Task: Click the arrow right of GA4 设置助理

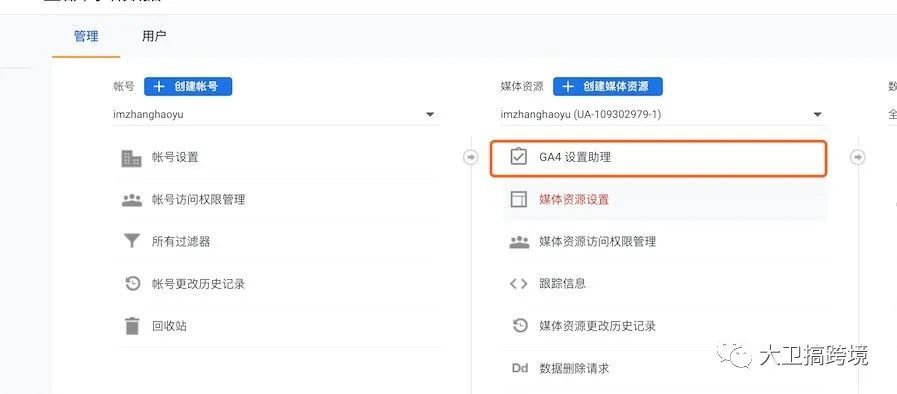Action: coord(857,157)
